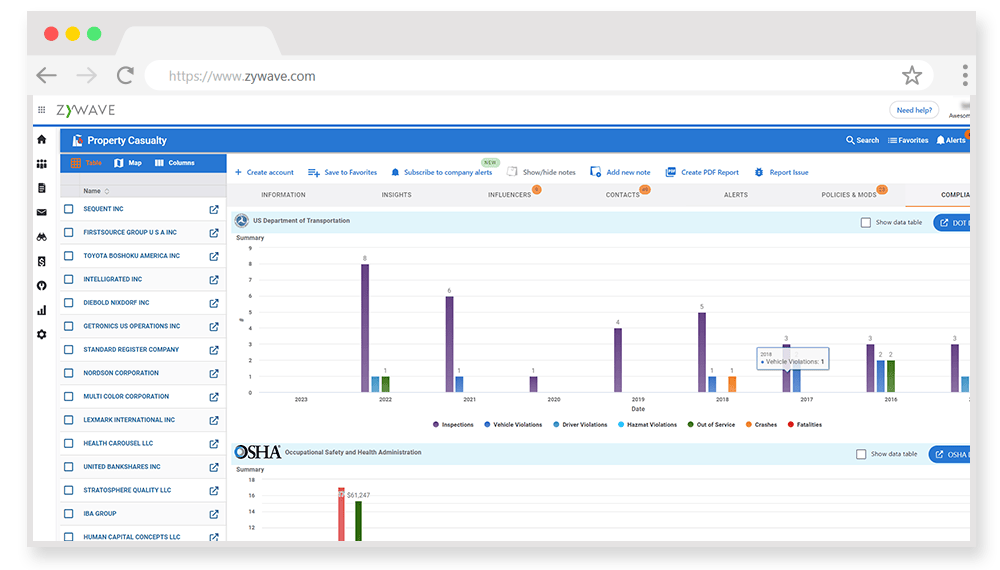
Task: Click Create PDF Report
Action: [702, 172]
